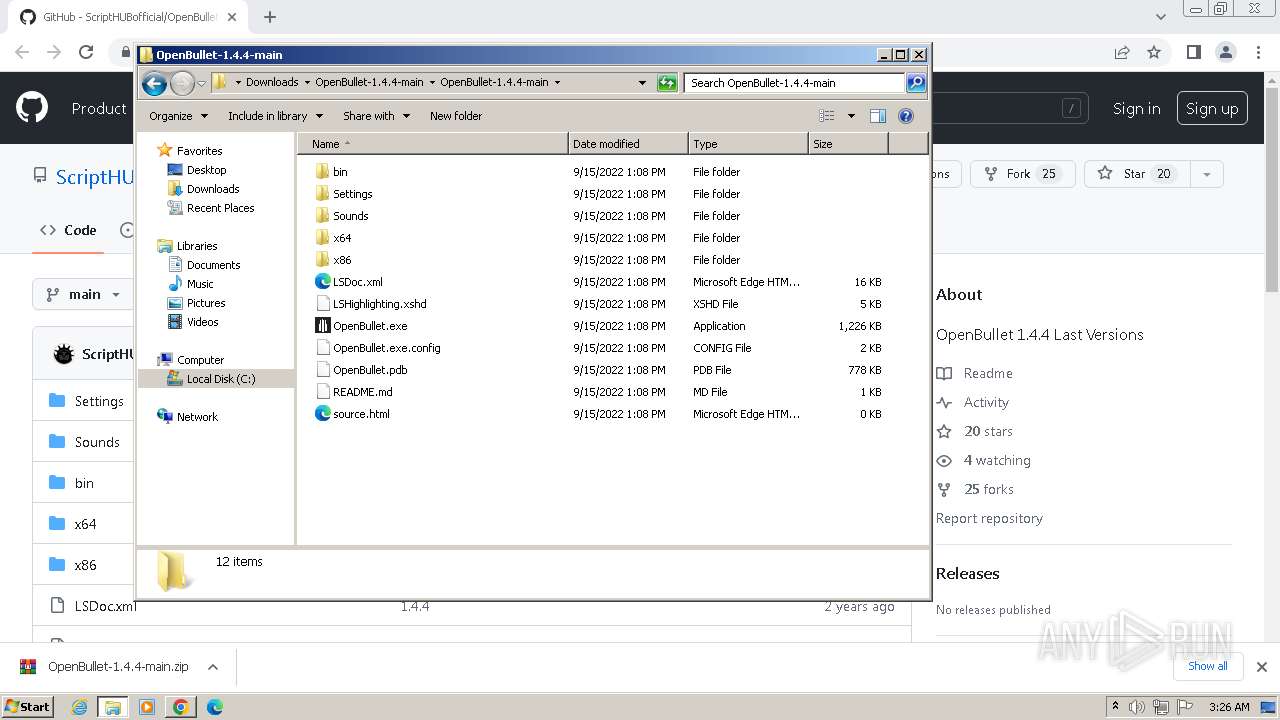Select the README.md file name
1280x720 pixels.
coord(362,392)
